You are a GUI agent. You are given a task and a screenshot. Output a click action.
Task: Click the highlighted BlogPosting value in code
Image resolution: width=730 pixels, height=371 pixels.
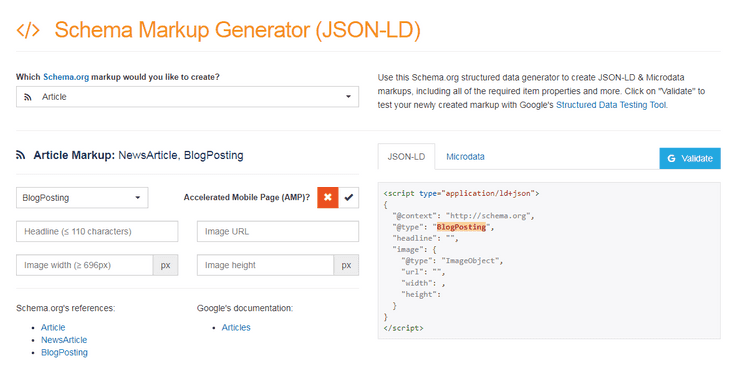tap(461, 227)
